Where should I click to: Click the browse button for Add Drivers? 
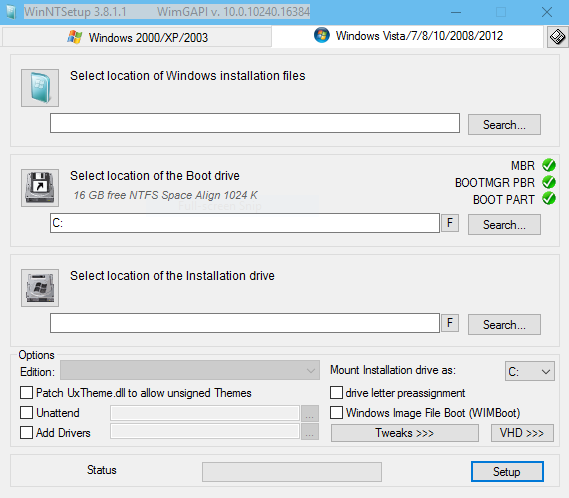coord(310,432)
